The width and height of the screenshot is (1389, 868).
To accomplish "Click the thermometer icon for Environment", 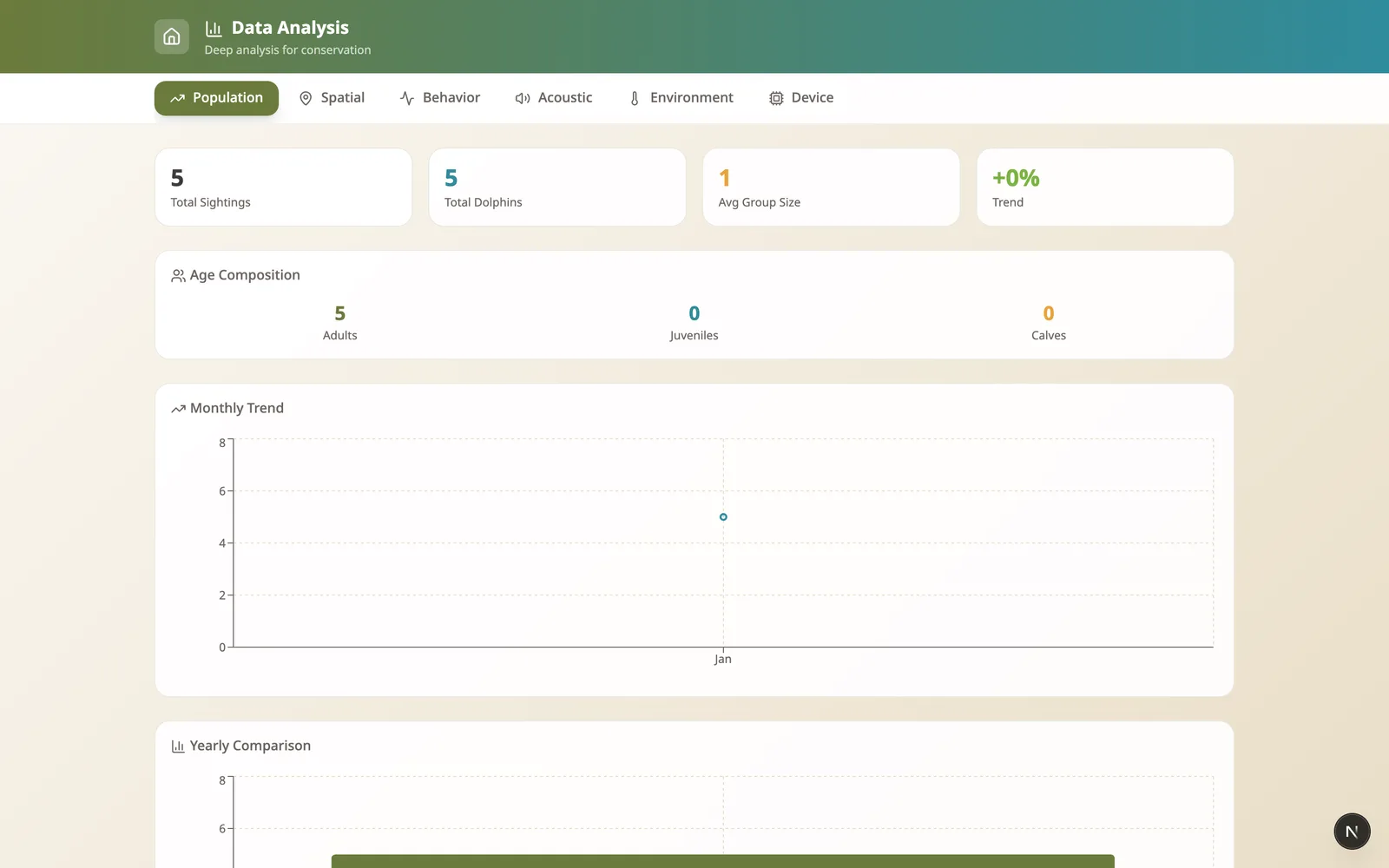I will (635, 98).
